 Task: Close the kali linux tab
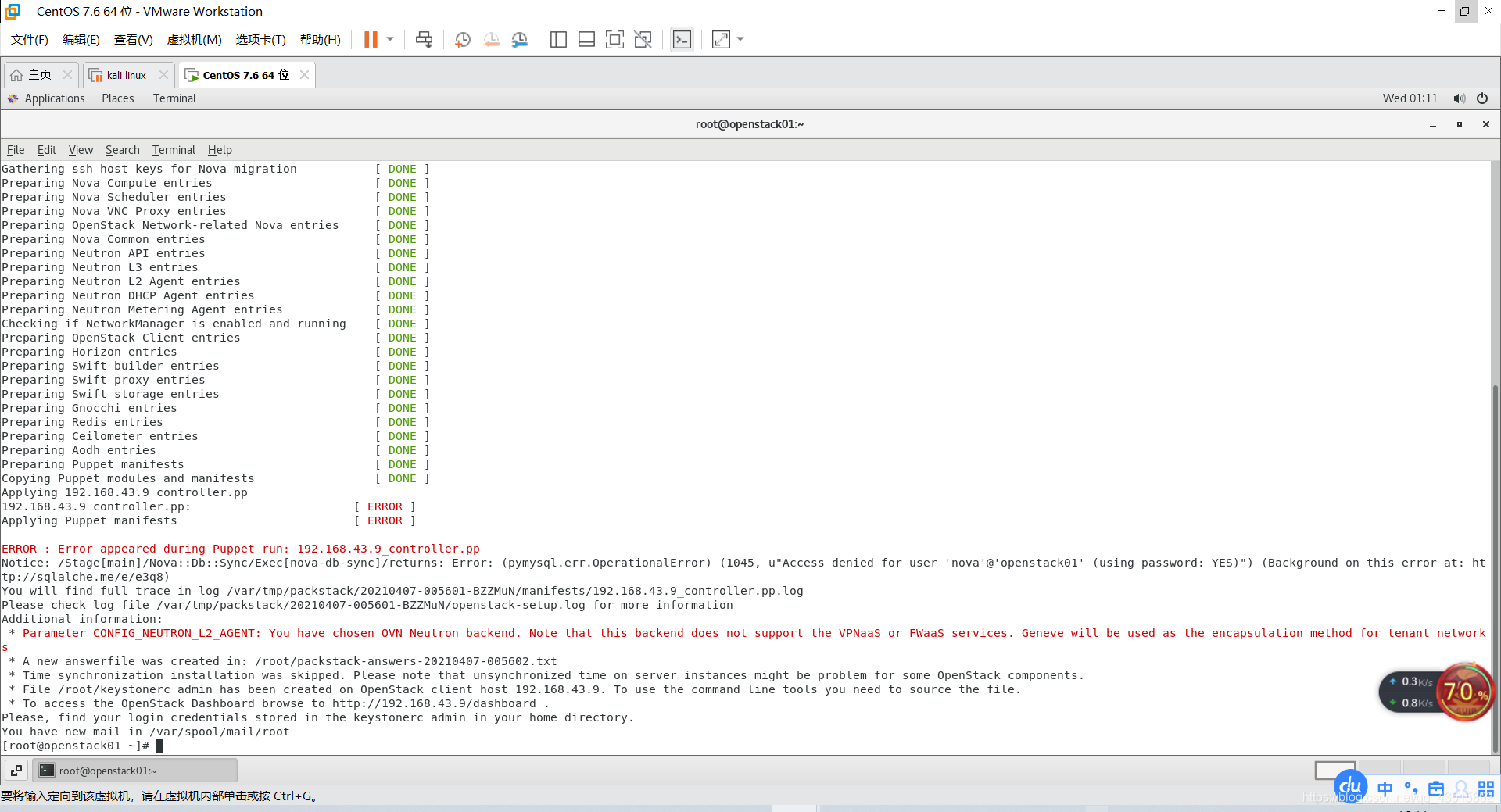pos(163,75)
